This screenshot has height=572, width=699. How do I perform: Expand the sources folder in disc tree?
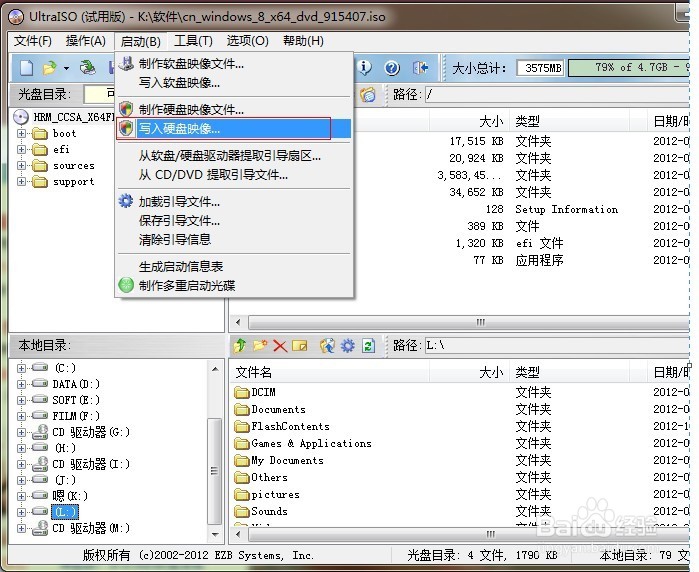tap(21, 165)
